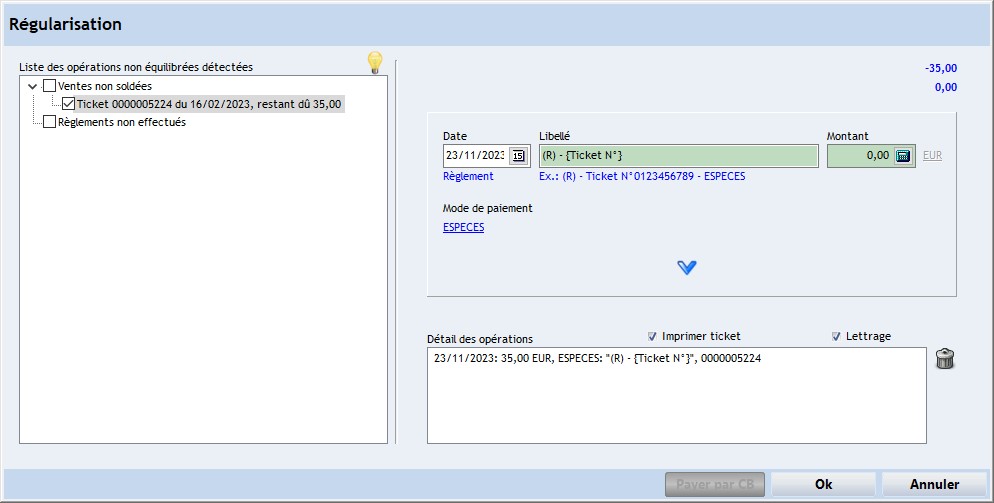Click the Date input field
Viewport: 994px width, 503px height.
click(475, 155)
